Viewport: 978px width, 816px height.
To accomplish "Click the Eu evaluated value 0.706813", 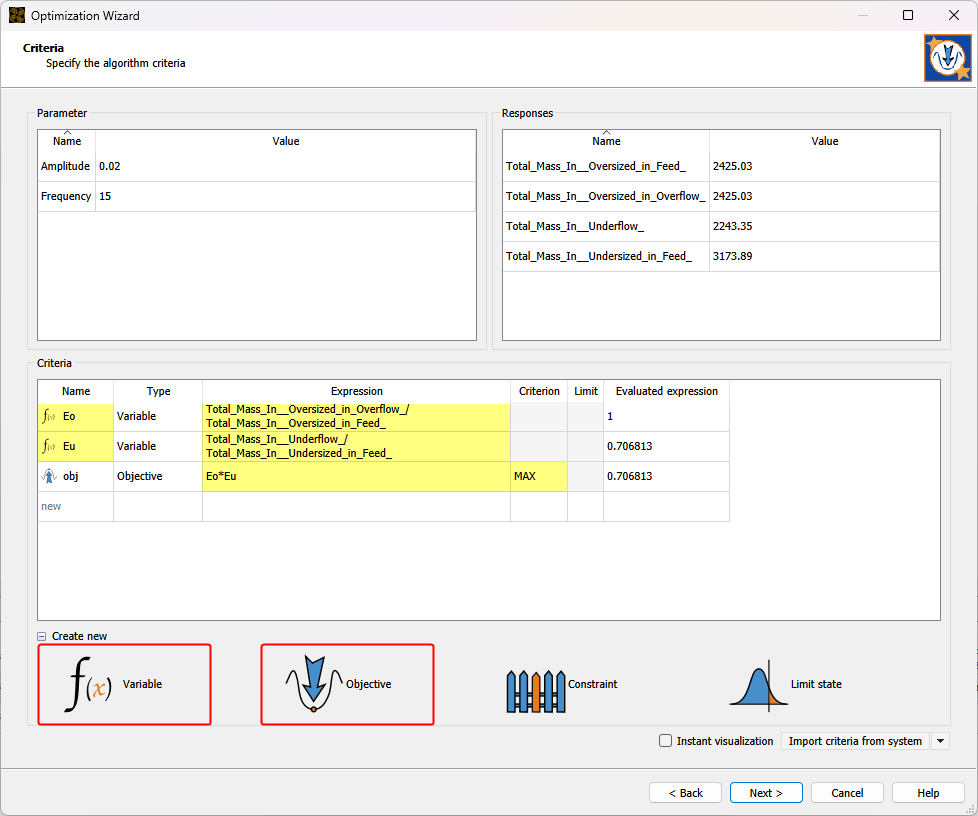I will tap(666, 447).
